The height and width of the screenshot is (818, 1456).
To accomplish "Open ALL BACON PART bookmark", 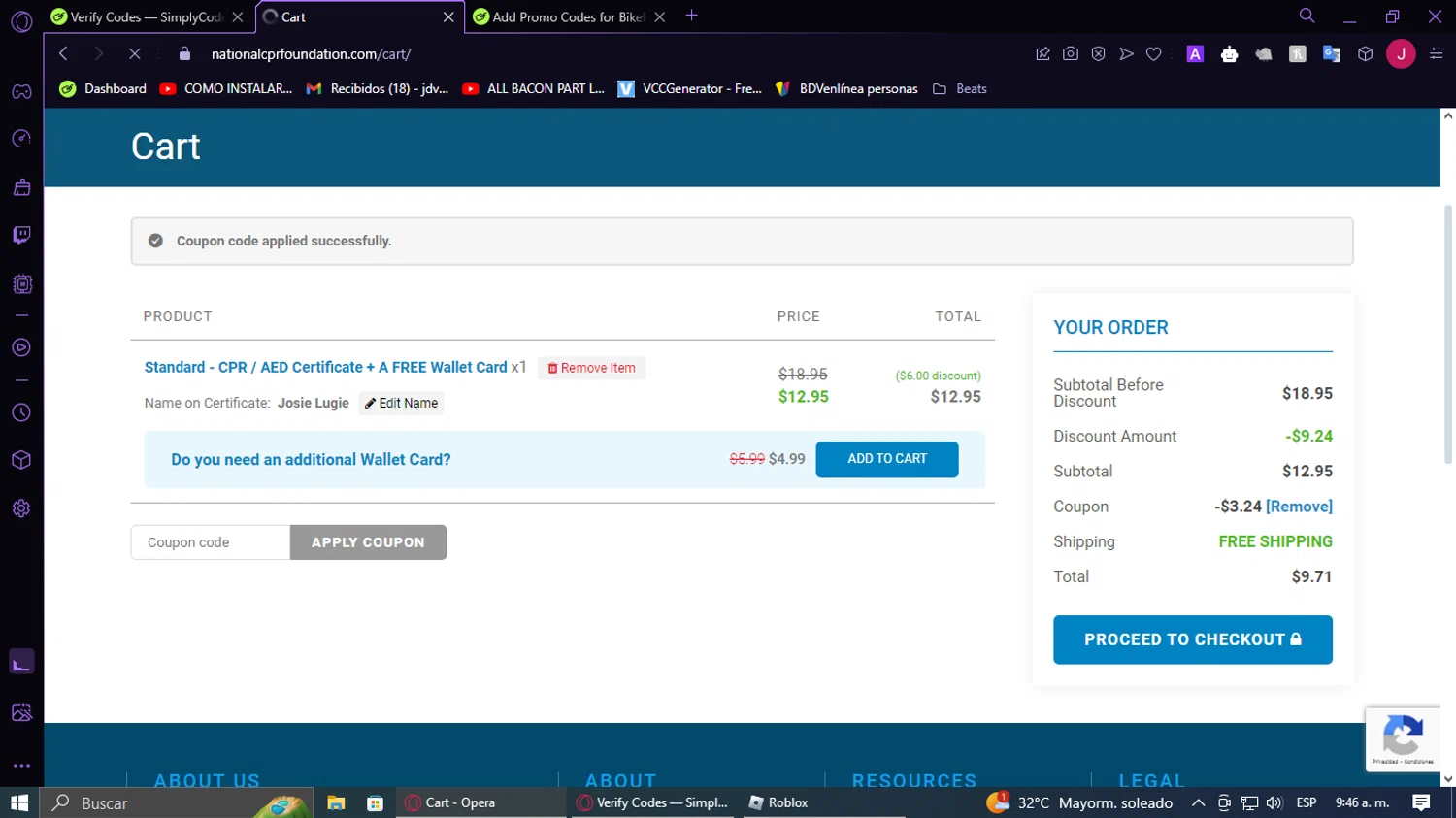I will [x=533, y=88].
